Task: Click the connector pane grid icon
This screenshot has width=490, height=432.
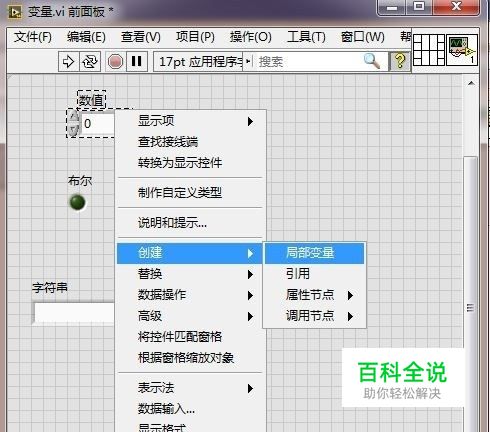Action: pyautogui.click(x=429, y=50)
